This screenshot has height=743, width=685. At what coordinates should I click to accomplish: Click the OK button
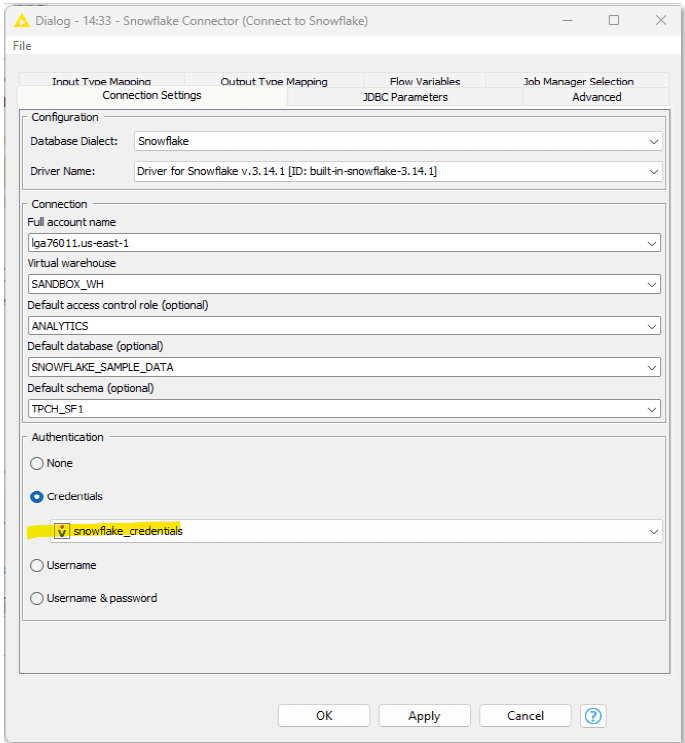pyautogui.click(x=324, y=716)
